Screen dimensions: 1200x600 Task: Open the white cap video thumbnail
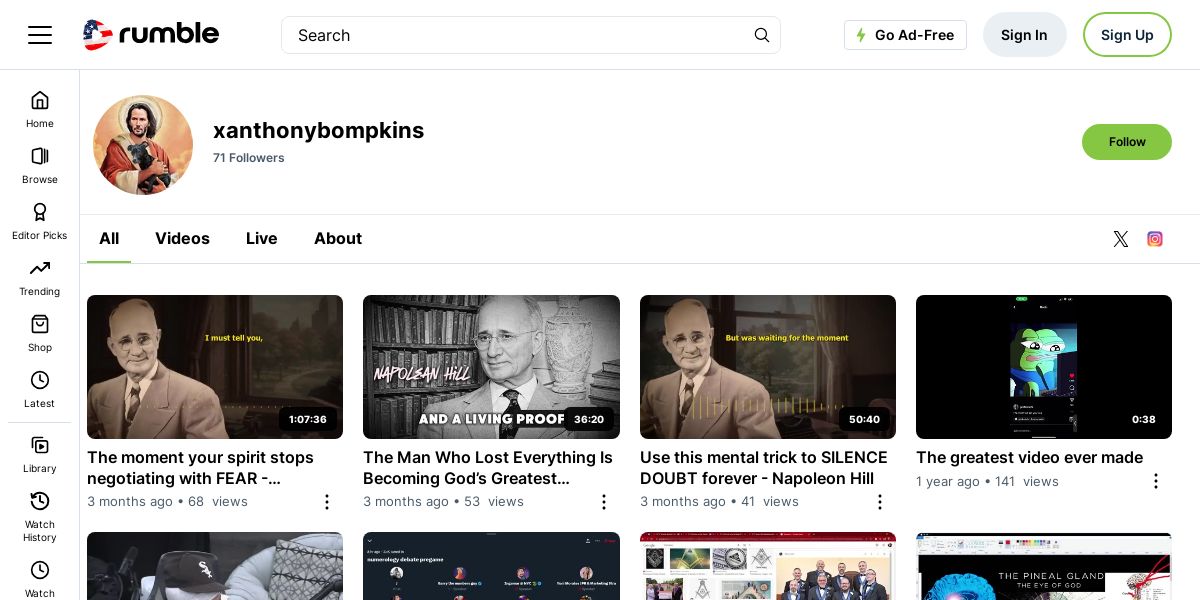coord(215,566)
